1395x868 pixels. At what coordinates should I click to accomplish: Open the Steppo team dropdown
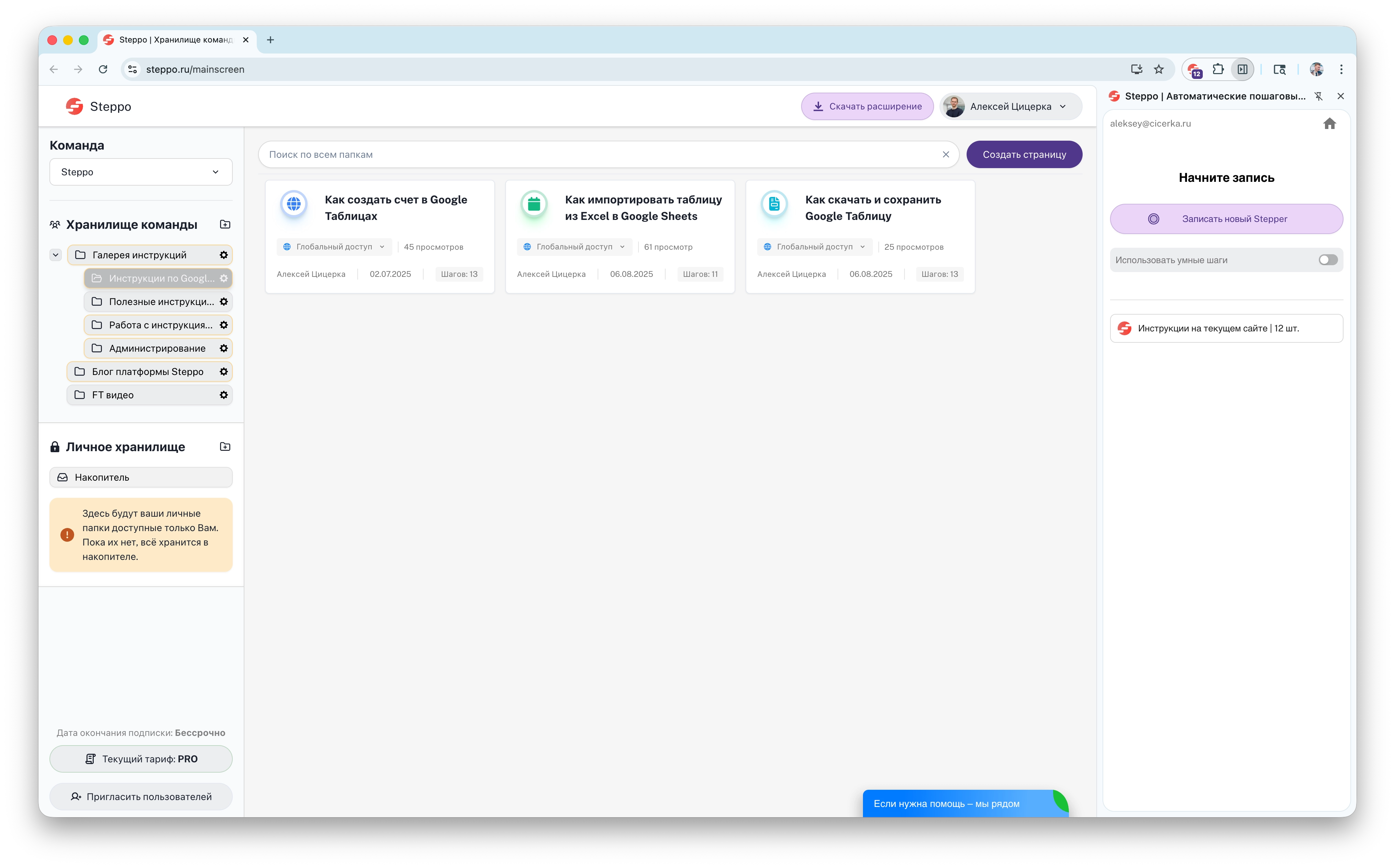point(141,172)
